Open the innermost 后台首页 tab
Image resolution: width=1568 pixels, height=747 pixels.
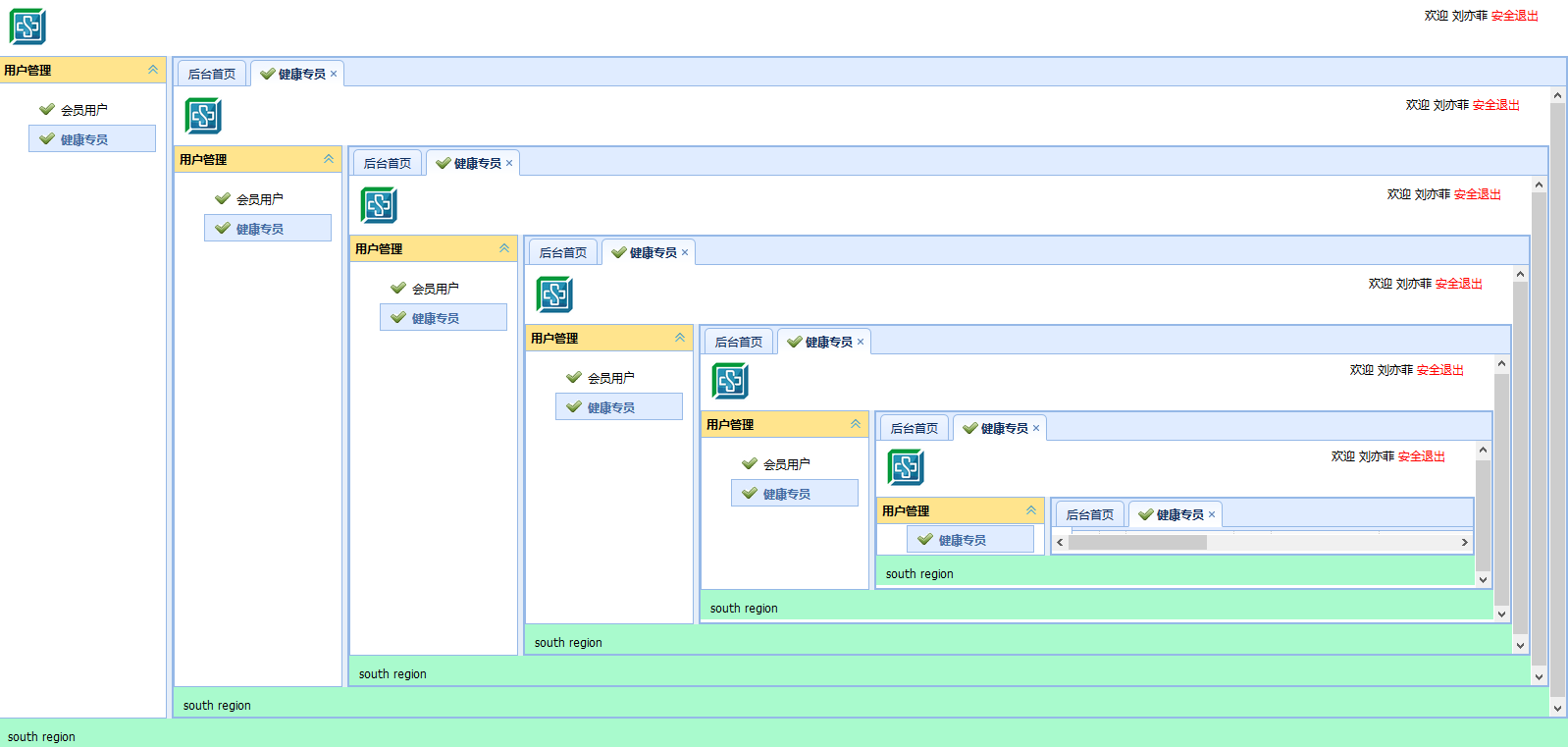coord(1089,514)
